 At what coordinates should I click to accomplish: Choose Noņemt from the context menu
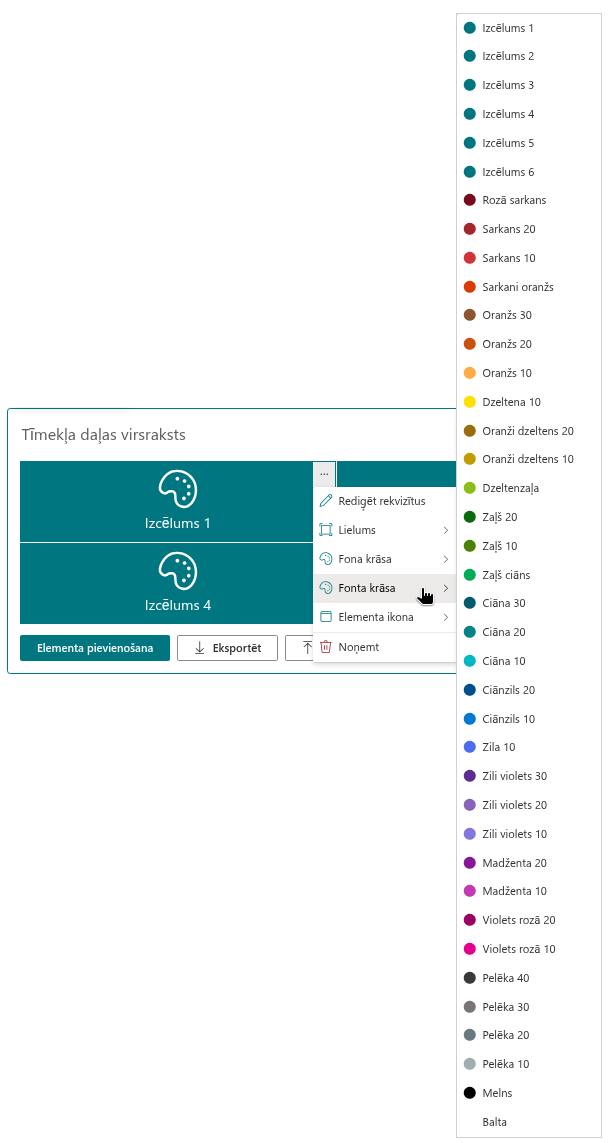coord(384,647)
